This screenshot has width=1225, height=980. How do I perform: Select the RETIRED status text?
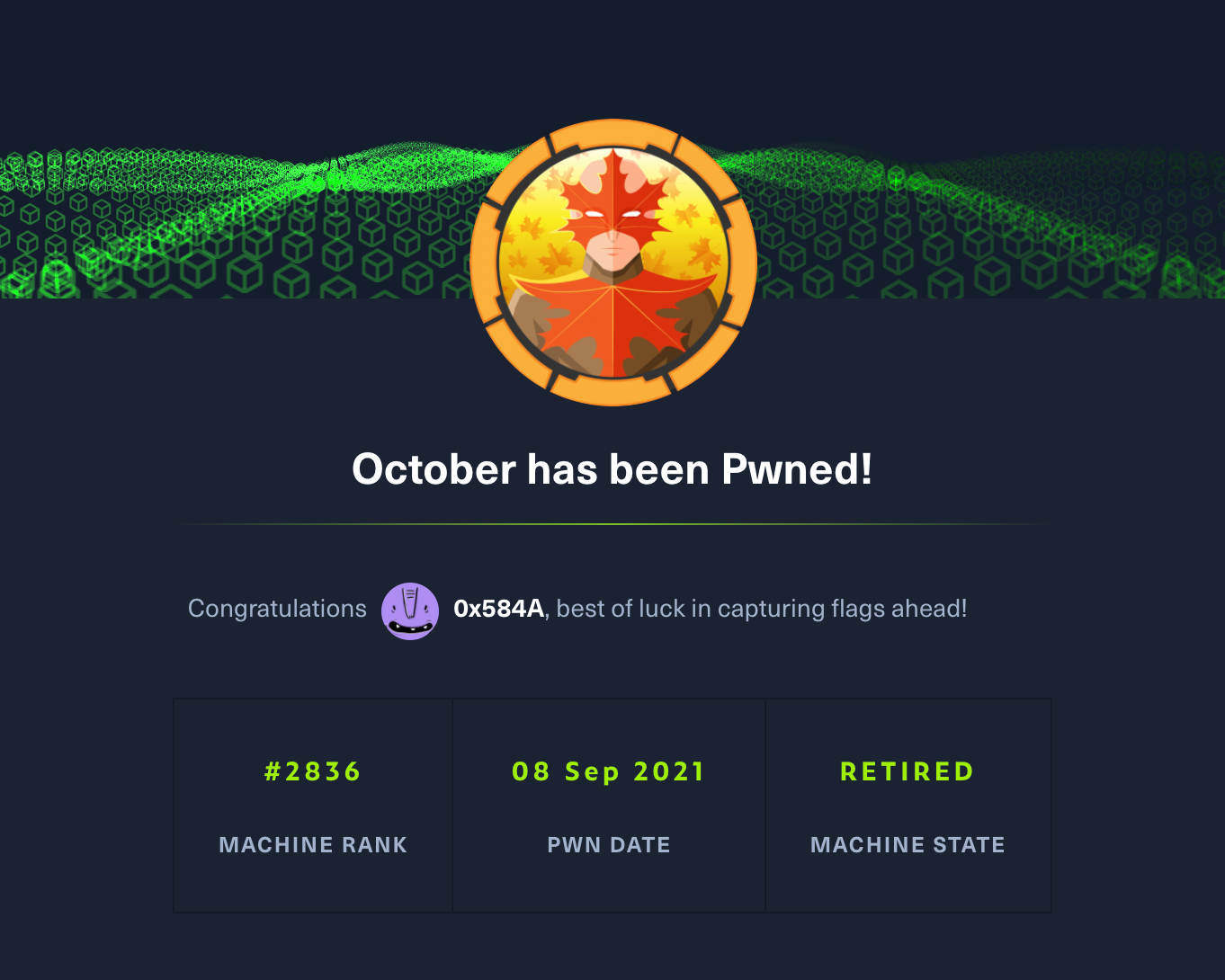click(x=908, y=771)
